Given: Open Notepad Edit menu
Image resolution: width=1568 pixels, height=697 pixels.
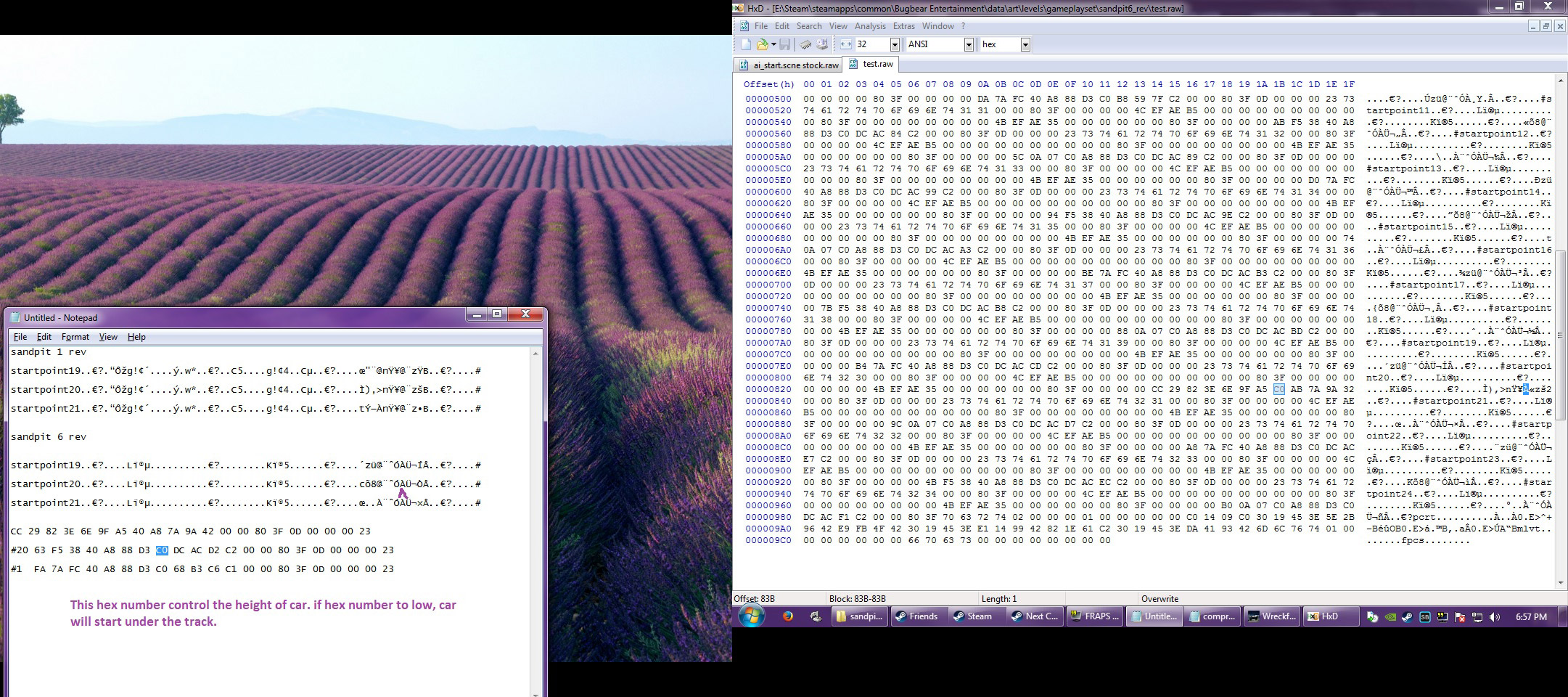Looking at the screenshot, I should pyautogui.click(x=44, y=337).
